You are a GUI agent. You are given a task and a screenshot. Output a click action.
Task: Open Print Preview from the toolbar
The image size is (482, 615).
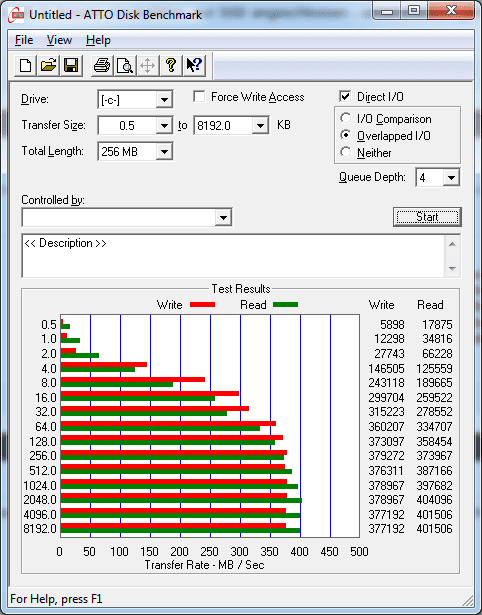[x=125, y=65]
